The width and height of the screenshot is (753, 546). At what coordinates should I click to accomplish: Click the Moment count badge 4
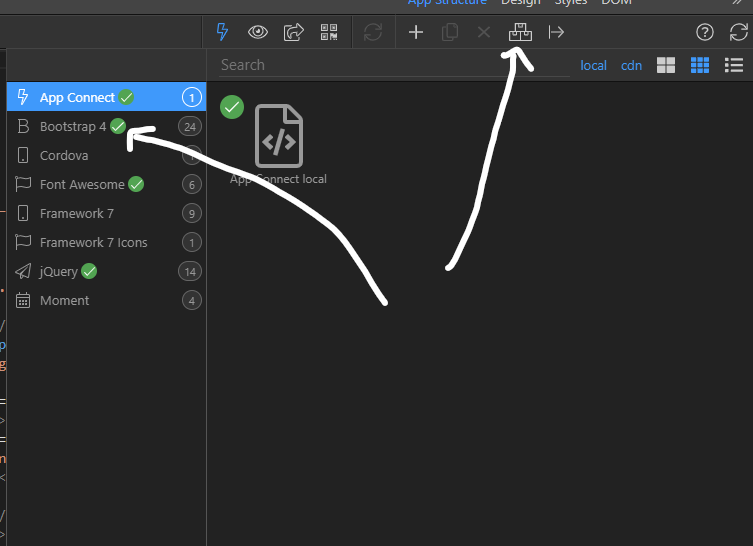(x=192, y=301)
